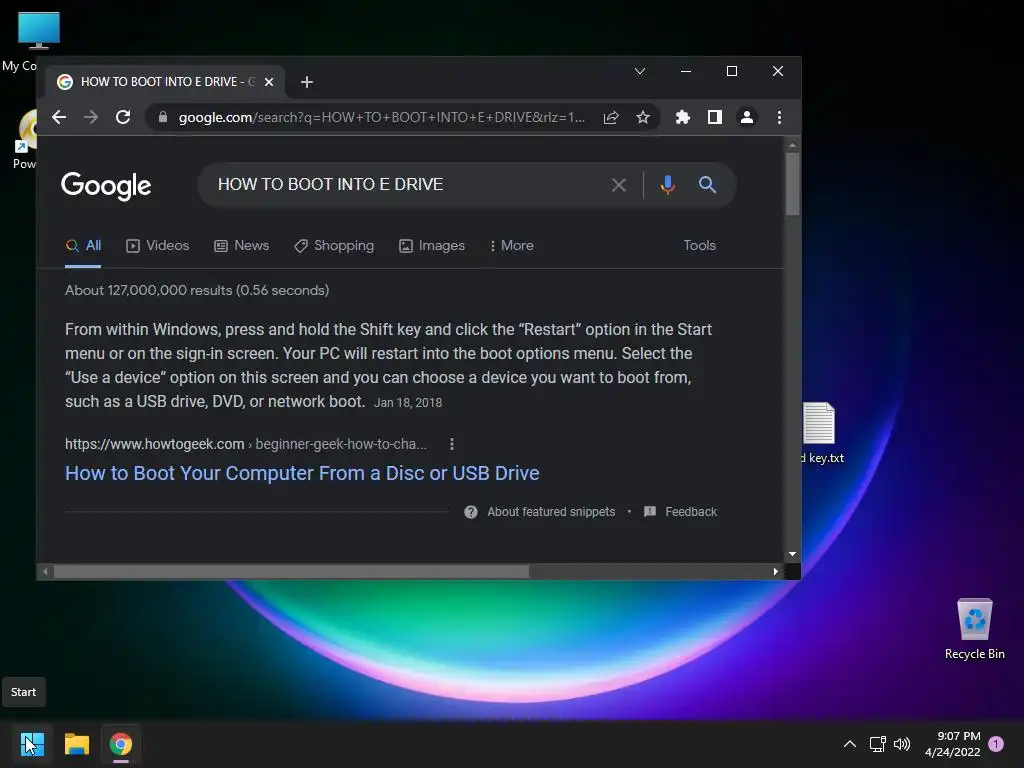This screenshot has height=768, width=1024.
Task: Open the clock showing 9:07 PM
Action: (x=953, y=744)
